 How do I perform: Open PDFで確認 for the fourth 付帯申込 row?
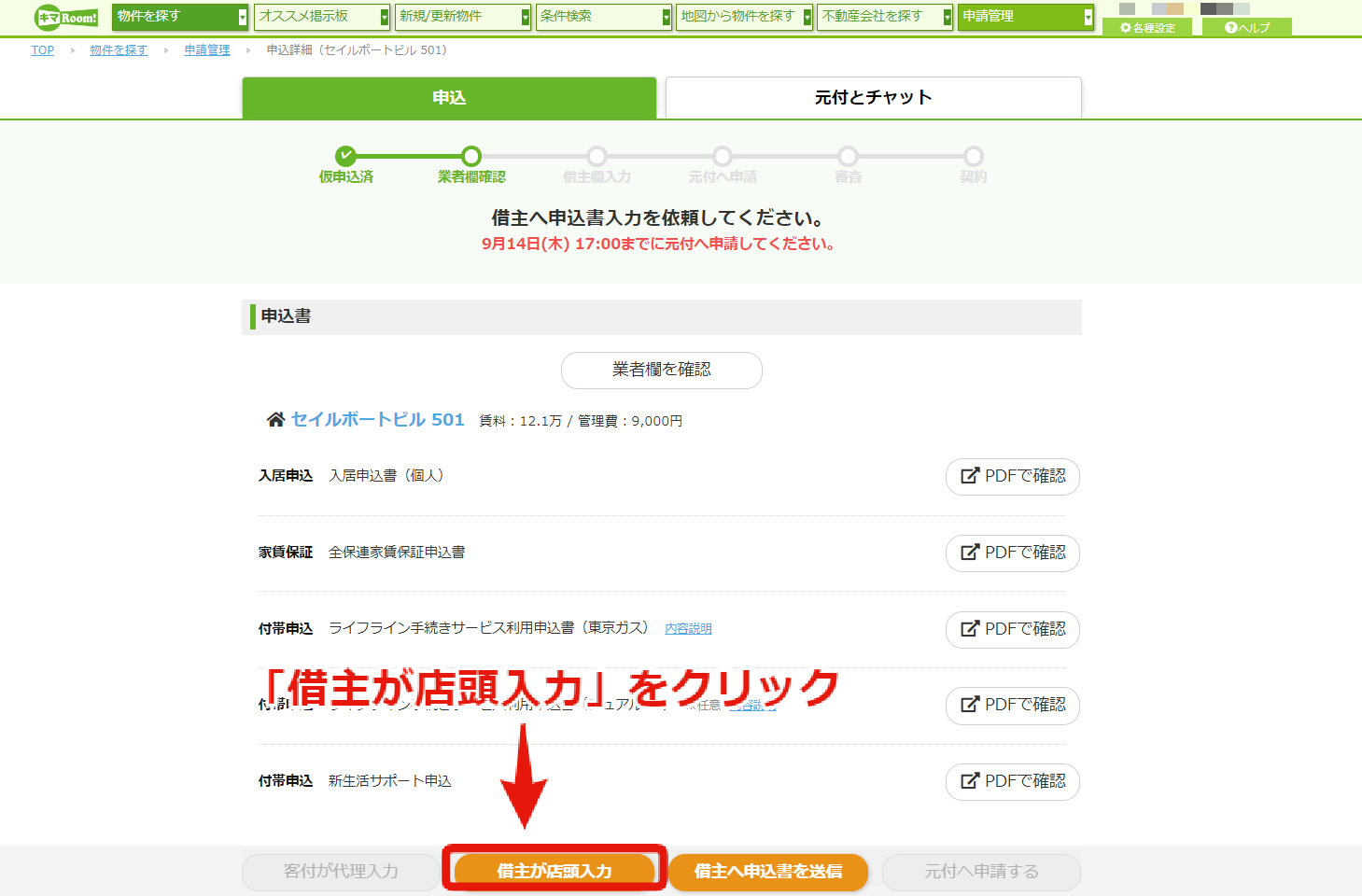click(x=1013, y=706)
